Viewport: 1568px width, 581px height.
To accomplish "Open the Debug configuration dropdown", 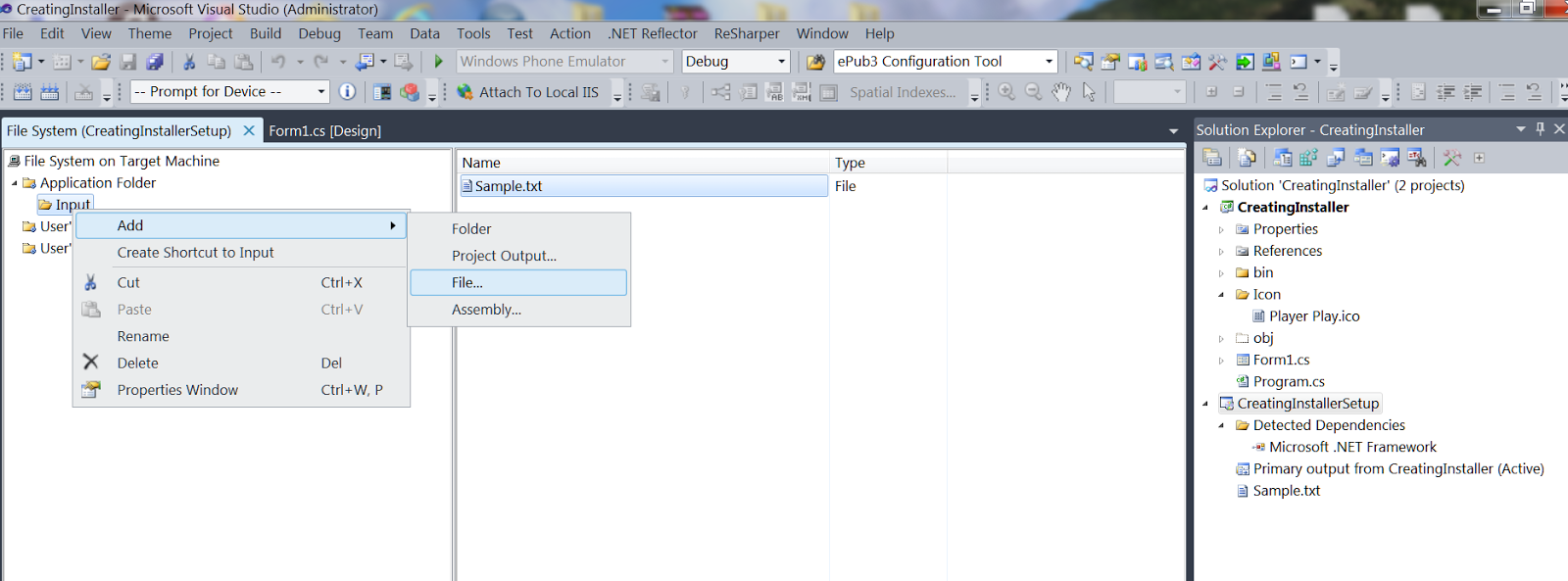I will click(781, 62).
